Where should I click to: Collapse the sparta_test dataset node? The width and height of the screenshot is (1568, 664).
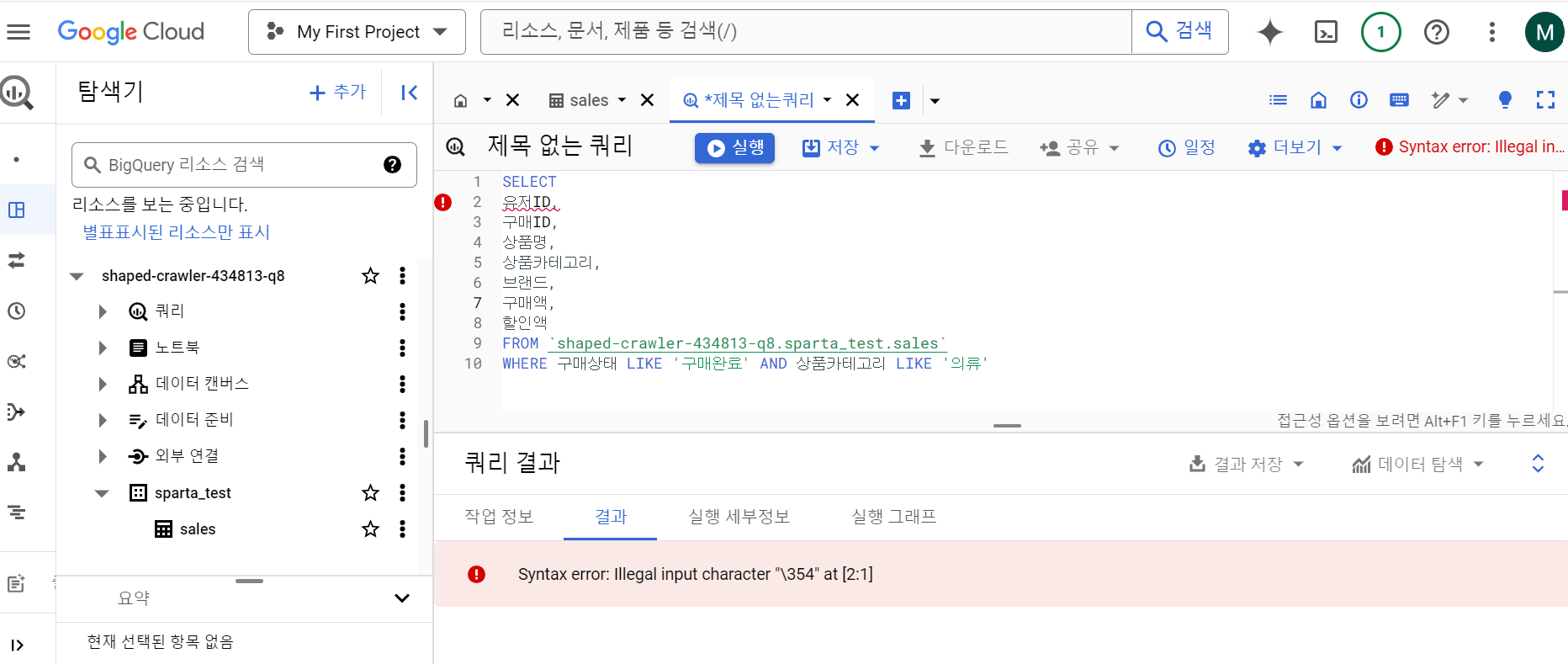(102, 493)
